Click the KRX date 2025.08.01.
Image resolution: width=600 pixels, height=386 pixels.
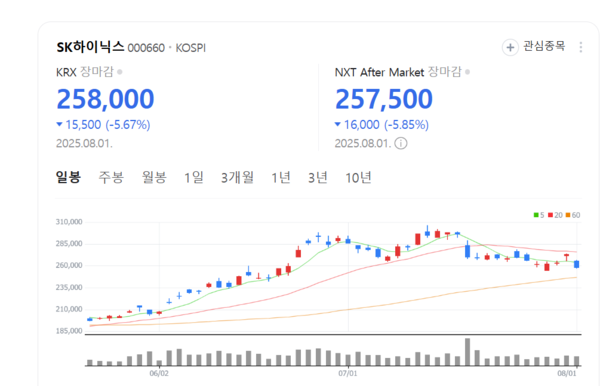tap(84, 143)
